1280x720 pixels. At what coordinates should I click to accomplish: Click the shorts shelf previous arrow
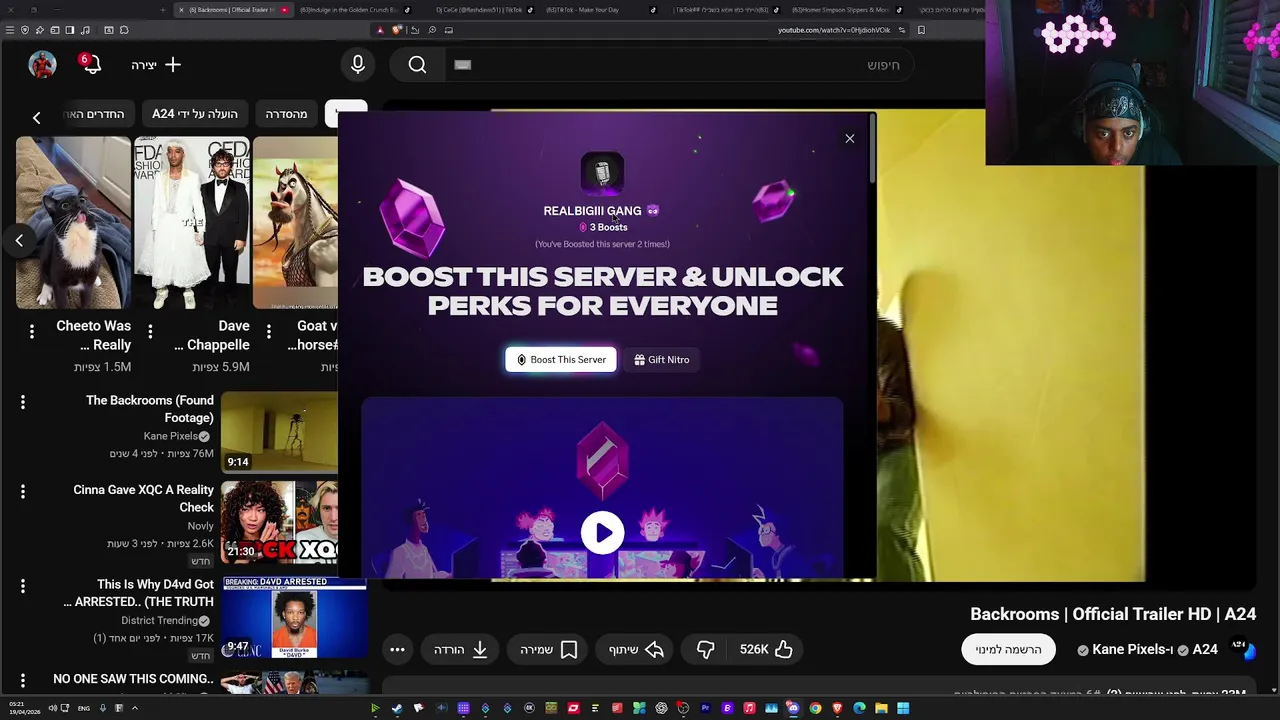click(19, 240)
